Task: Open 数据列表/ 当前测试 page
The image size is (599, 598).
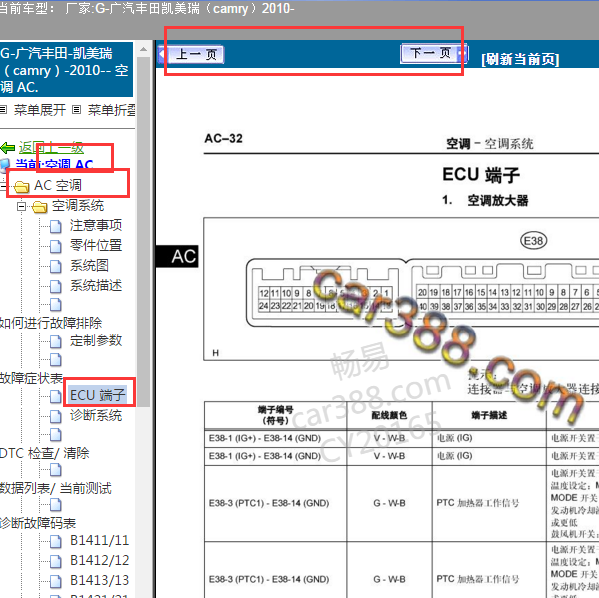Action: [56, 489]
